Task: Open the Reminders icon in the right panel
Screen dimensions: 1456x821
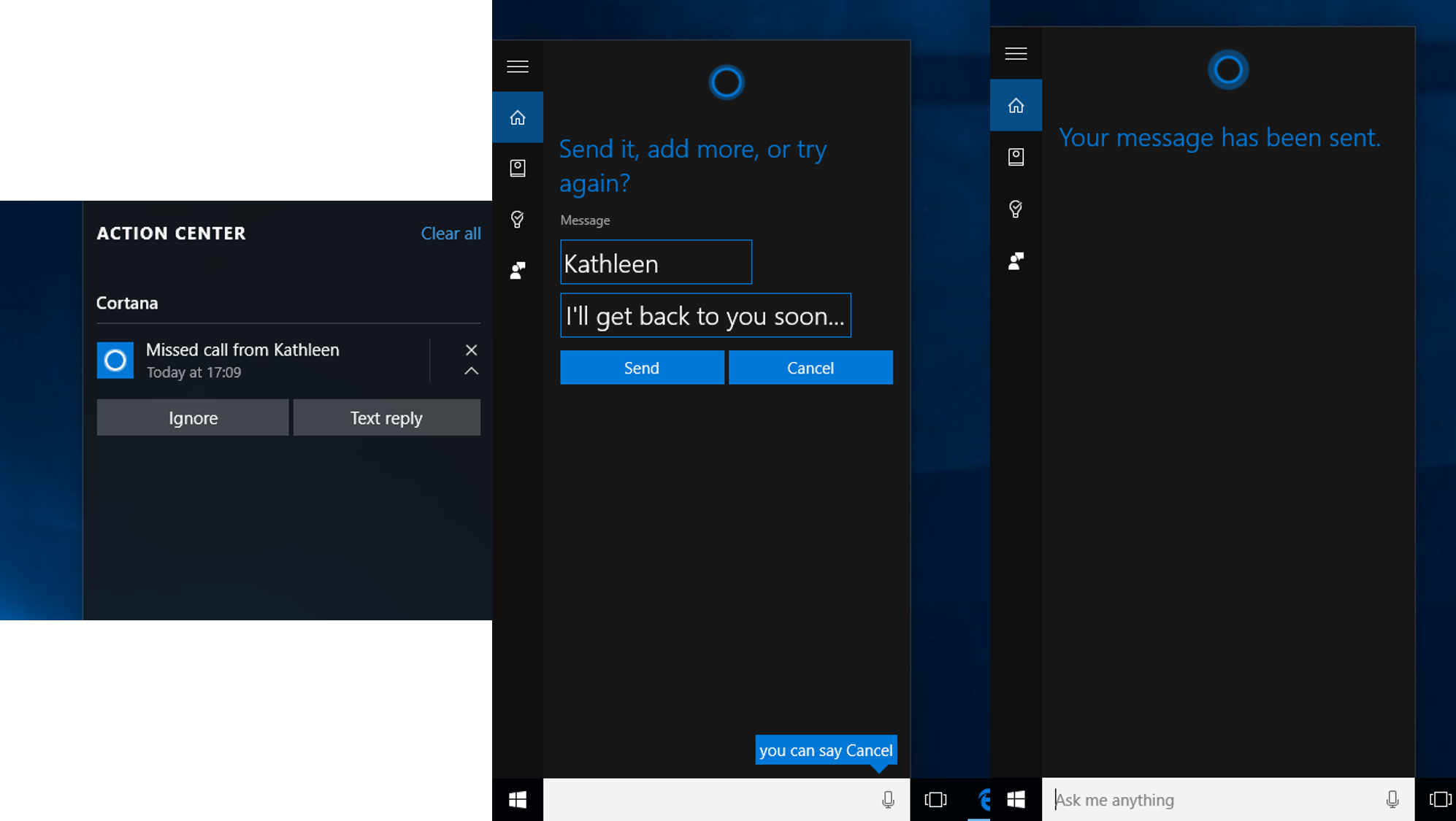Action: [1016, 209]
